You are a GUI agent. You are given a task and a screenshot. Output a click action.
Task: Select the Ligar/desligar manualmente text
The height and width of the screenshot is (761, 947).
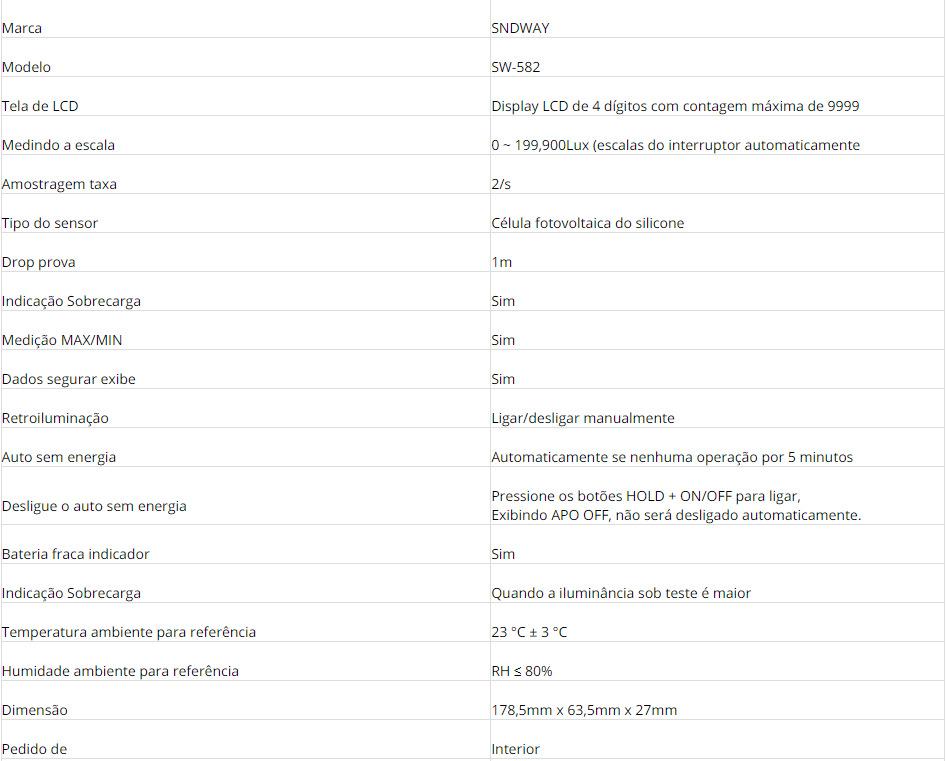(582, 418)
